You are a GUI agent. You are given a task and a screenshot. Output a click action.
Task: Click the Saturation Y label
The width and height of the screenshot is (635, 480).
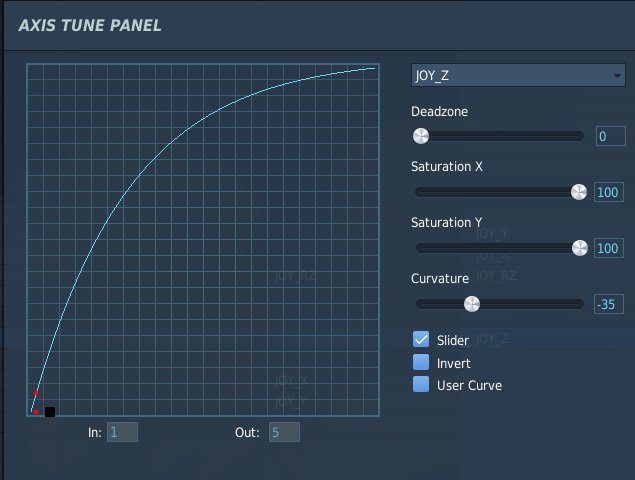[x=446, y=222]
